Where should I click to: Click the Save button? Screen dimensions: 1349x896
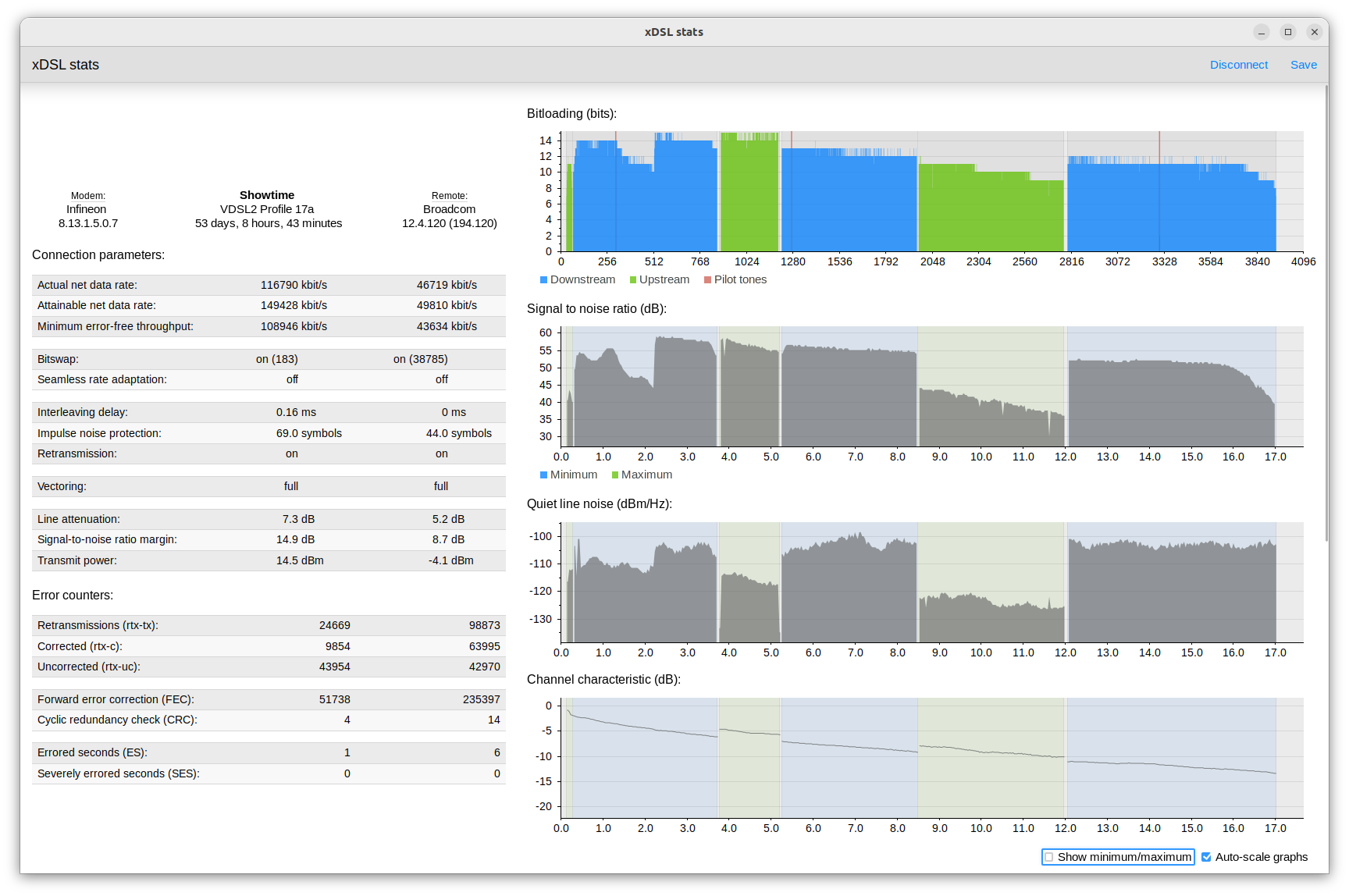click(1303, 65)
